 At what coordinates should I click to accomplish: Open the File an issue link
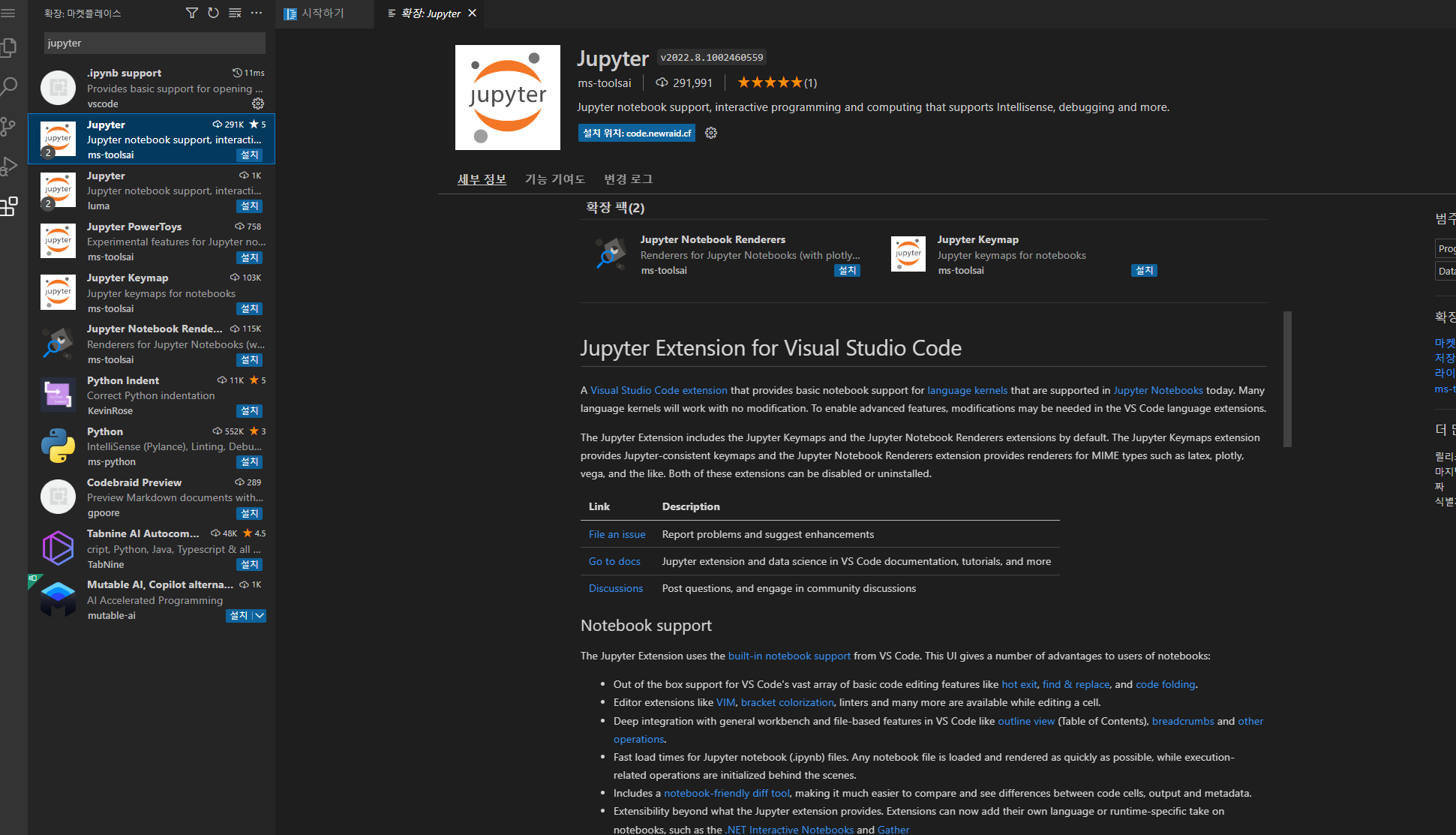tap(617, 534)
